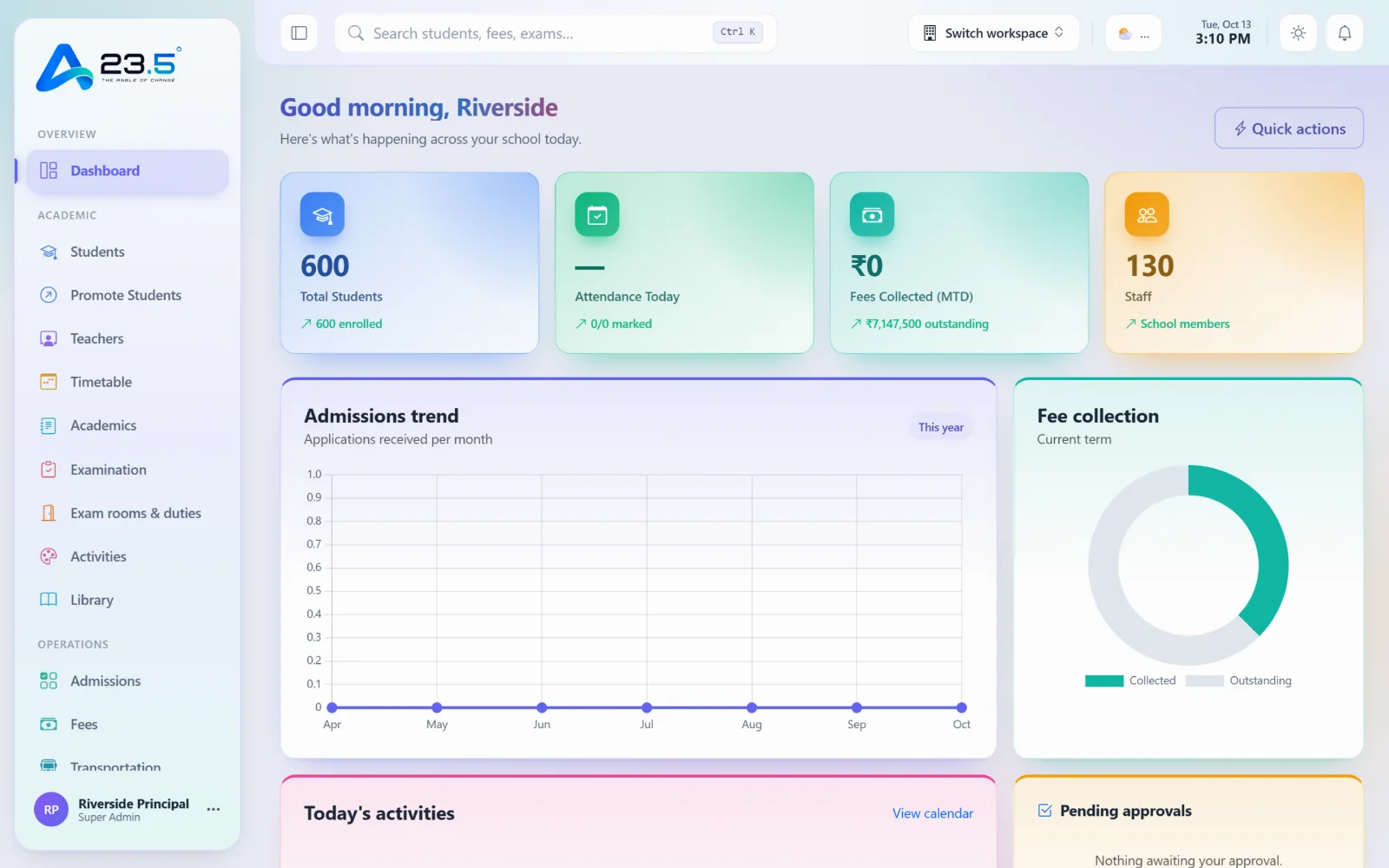Go to Teachers section
This screenshot has height=868, width=1389.
point(127,339)
